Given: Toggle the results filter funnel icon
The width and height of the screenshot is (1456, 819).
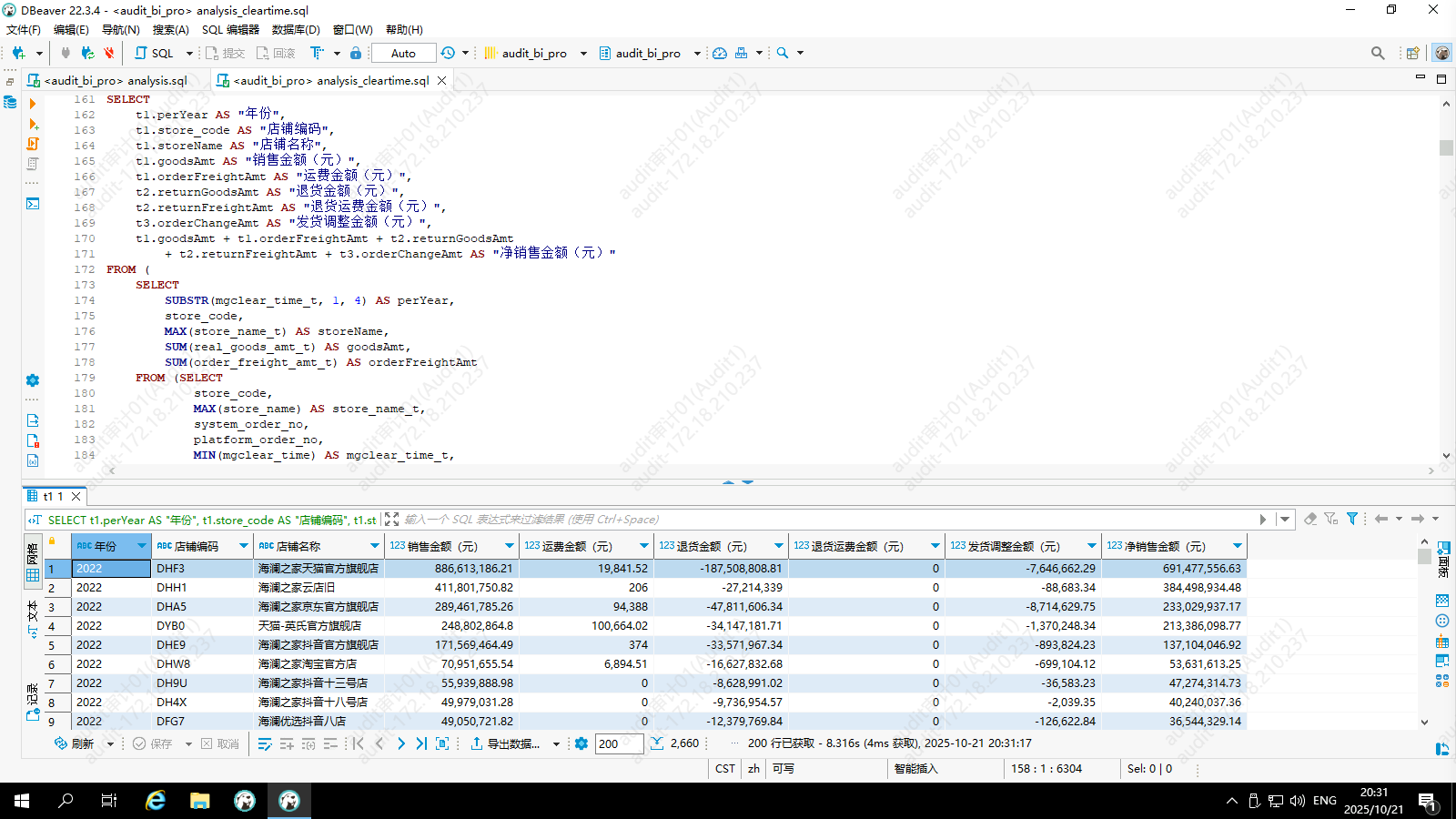Looking at the screenshot, I should (1352, 519).
